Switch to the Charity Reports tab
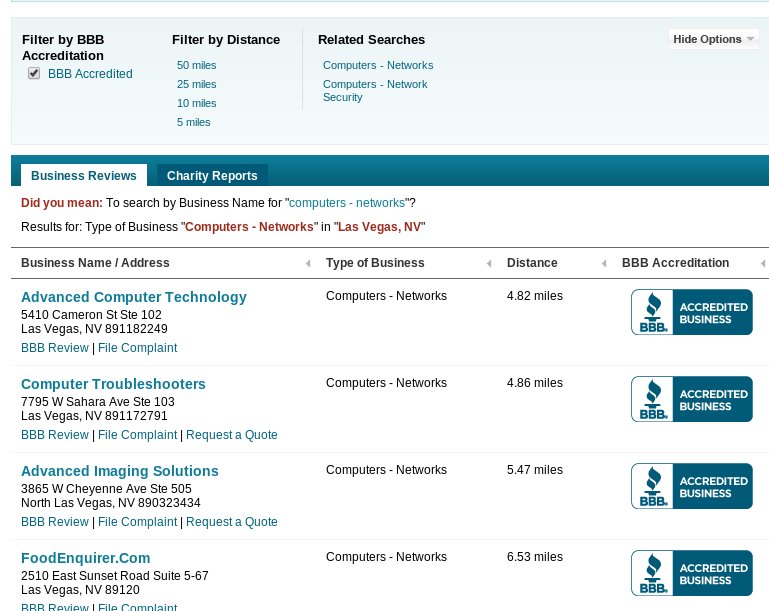 pyautogui.click(x=212, y=176)
